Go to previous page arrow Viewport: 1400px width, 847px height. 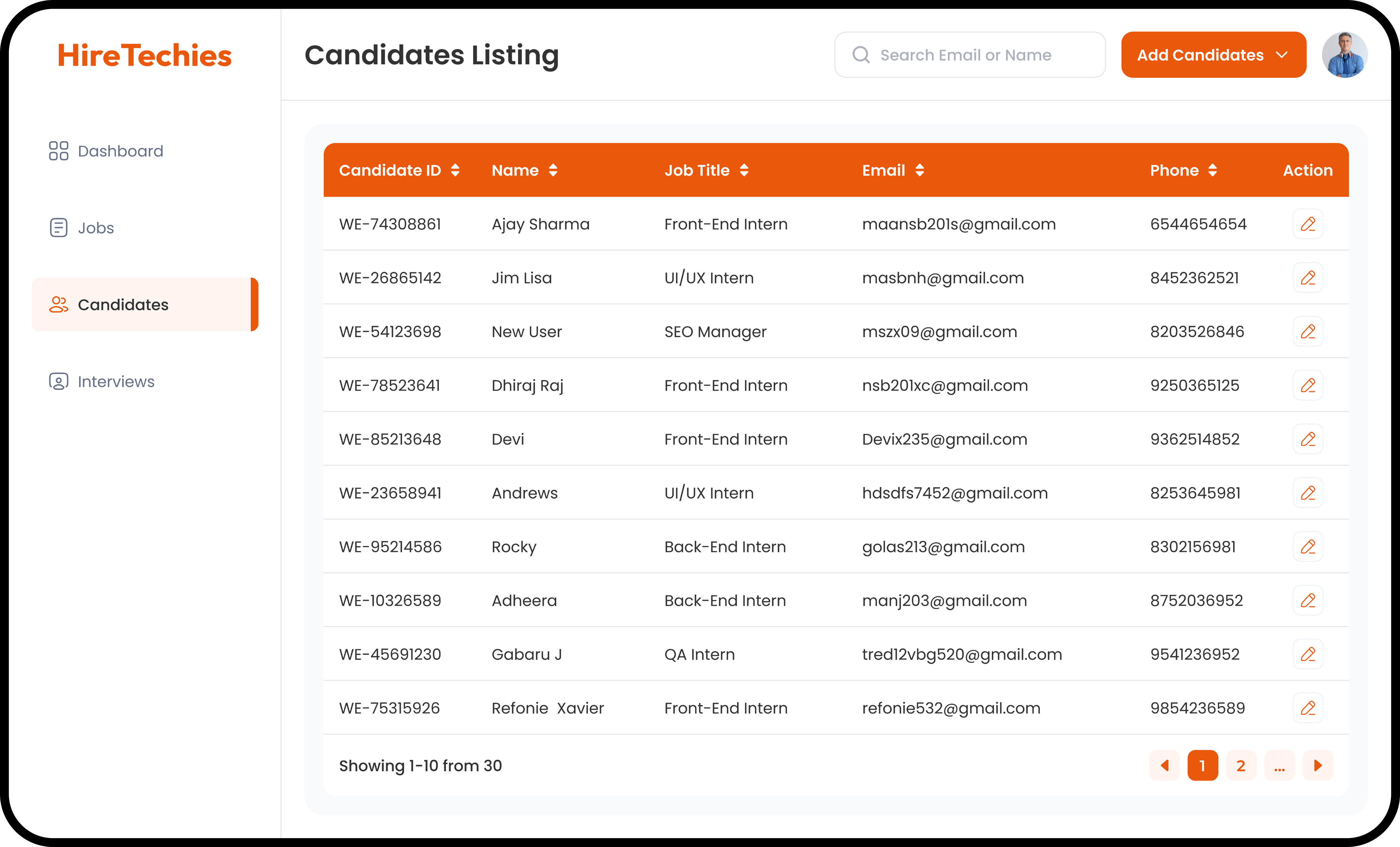point(1164,766)
